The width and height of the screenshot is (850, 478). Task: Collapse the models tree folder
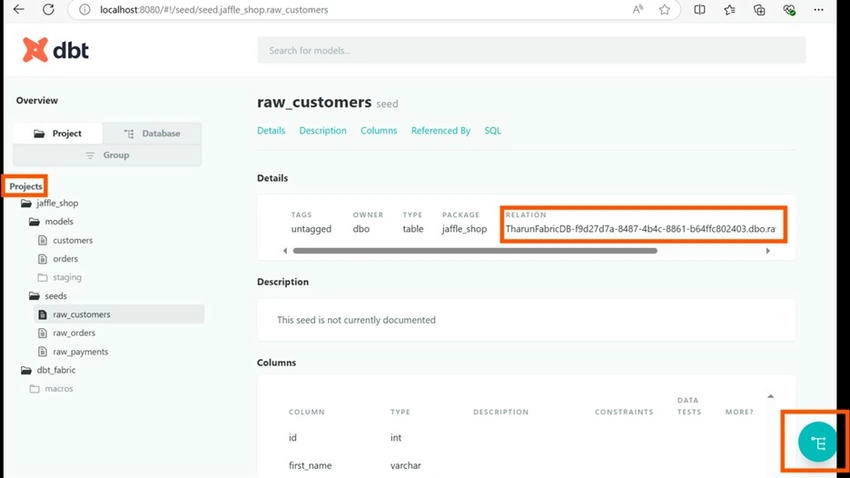click(x=59, y=222)
